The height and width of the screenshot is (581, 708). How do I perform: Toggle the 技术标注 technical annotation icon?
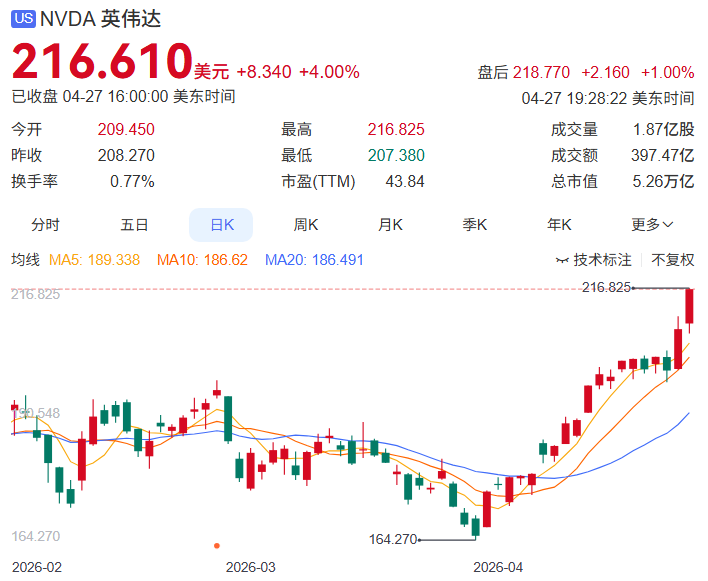564,260
